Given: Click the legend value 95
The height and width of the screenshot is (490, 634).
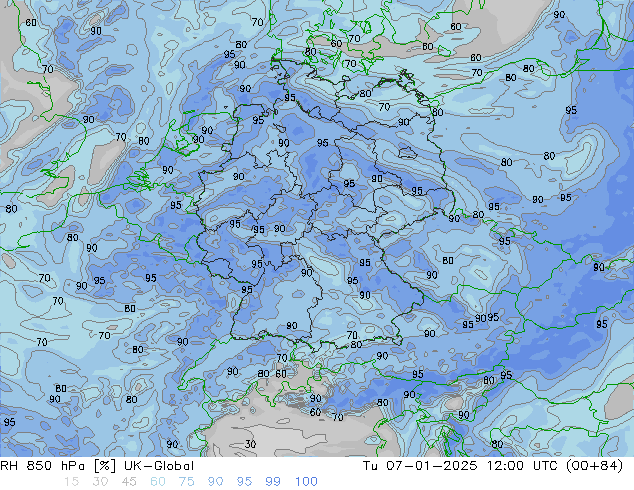Looking at the screenshot, I should 244,482.
